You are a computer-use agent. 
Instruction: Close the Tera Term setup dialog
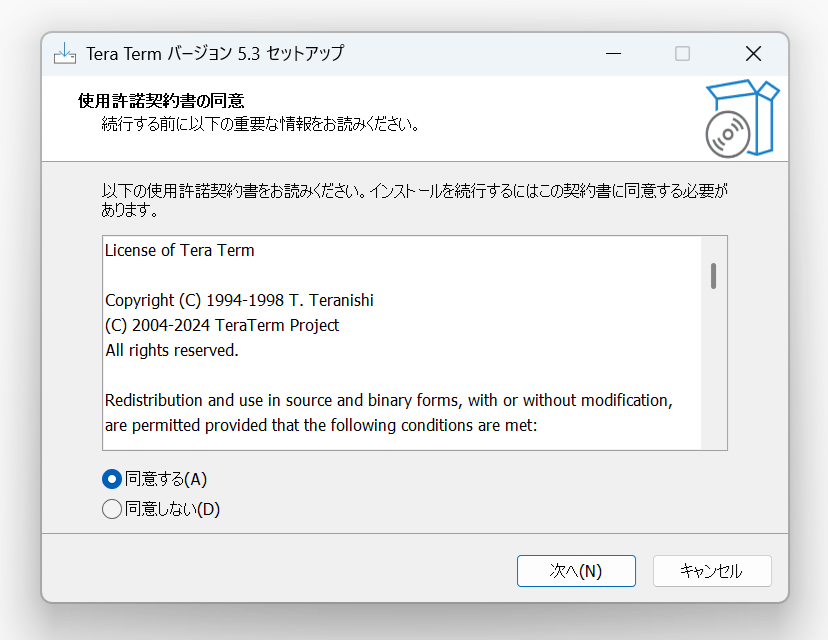click(753, 54)
